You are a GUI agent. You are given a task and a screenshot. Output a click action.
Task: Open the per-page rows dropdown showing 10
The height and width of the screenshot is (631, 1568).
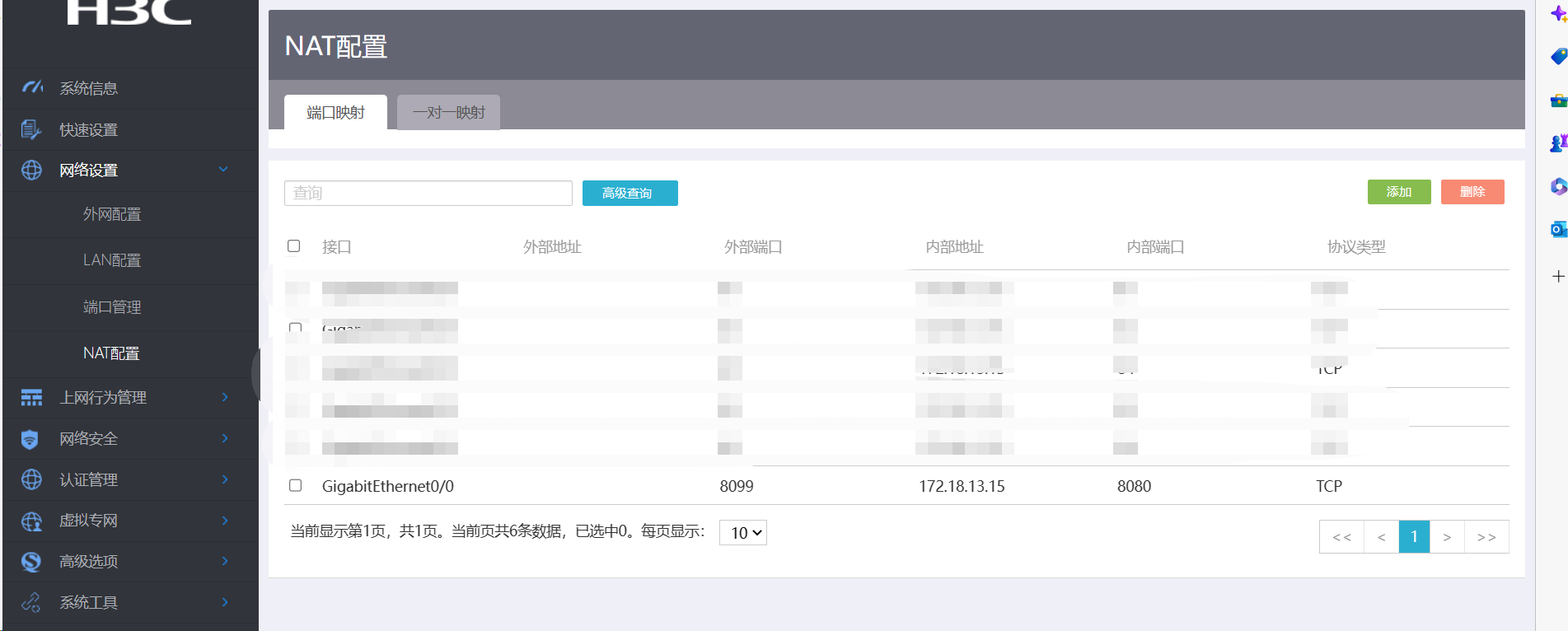pyautogui.click(x=743, y=532)
